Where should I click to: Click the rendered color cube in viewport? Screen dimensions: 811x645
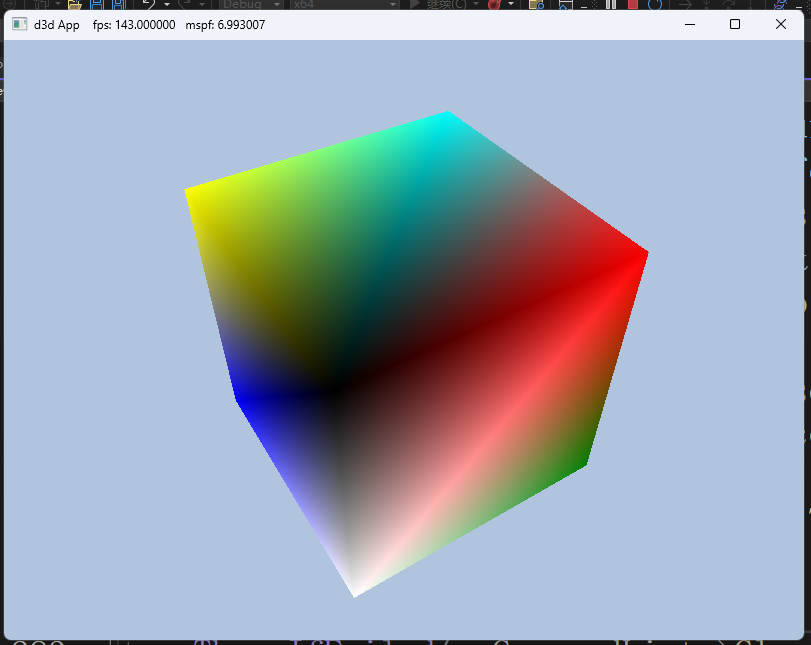[x=416, y=354]
